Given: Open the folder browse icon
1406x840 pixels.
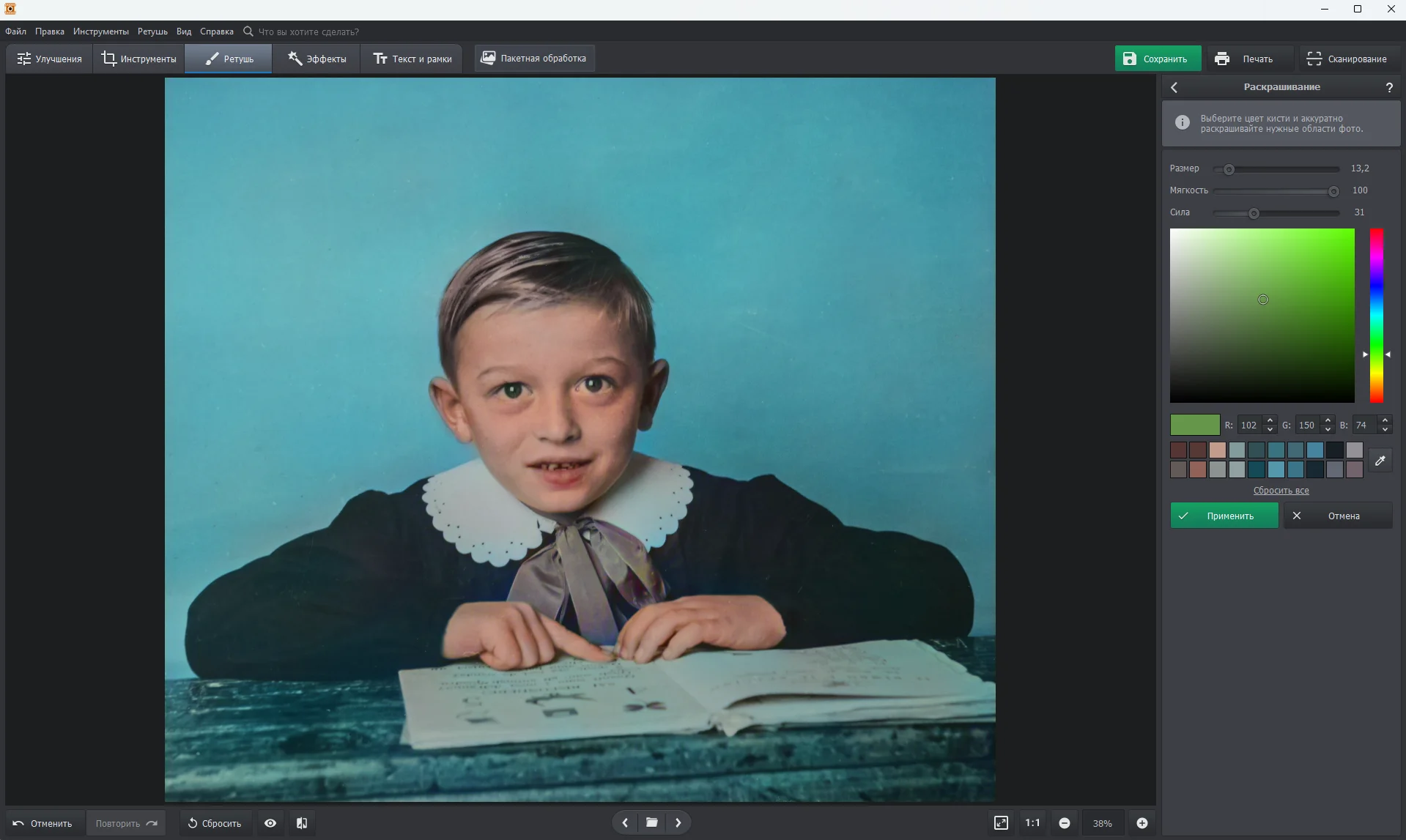Looking at the screenshot, I should coord(651,822).
